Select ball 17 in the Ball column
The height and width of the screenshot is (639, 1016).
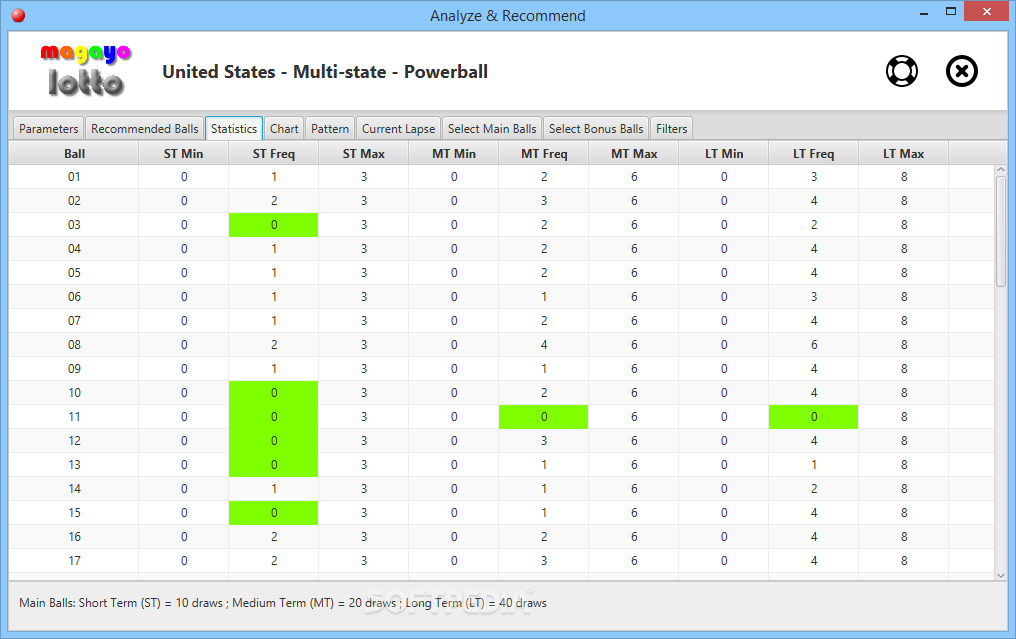(x=74, y=561)
